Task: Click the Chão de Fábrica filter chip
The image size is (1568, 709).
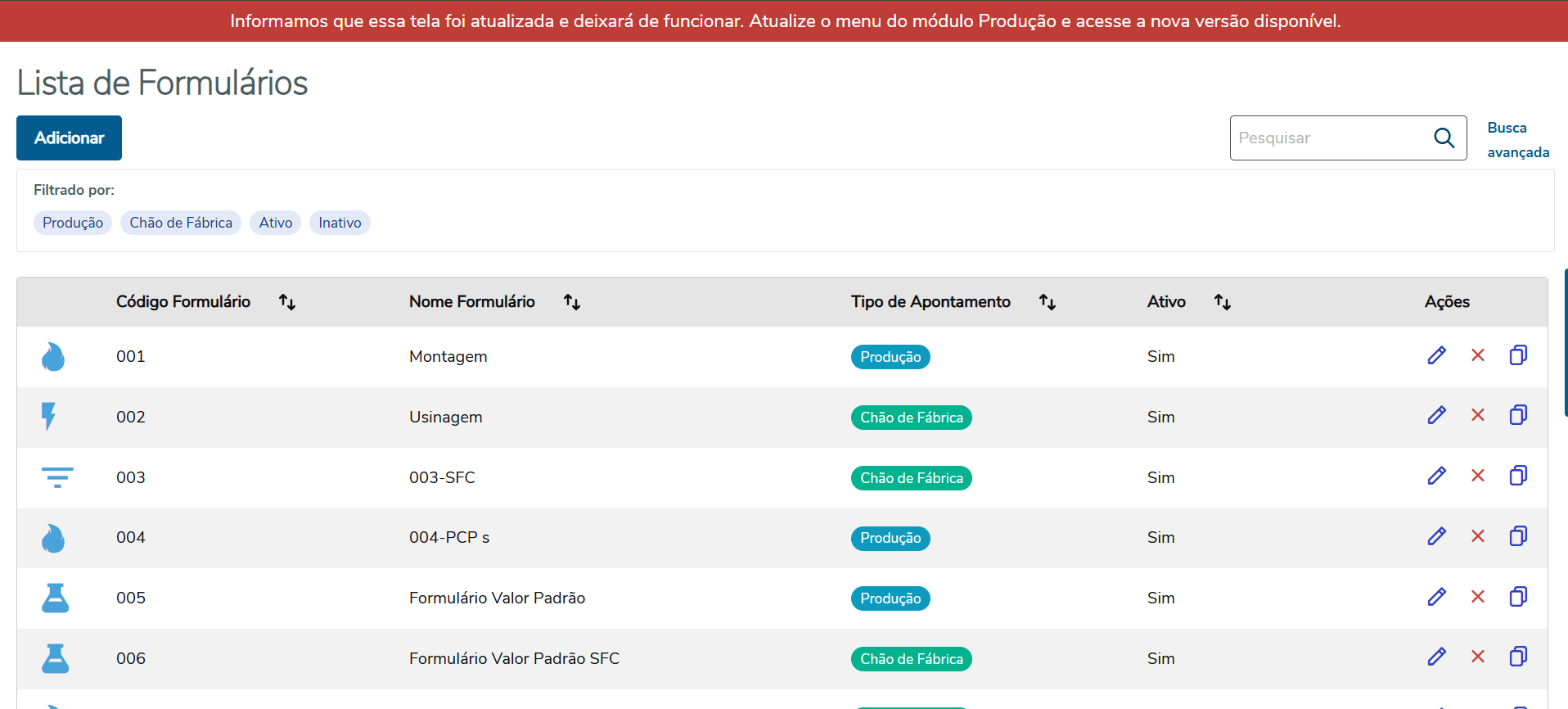Action: (x=181, y=223)
